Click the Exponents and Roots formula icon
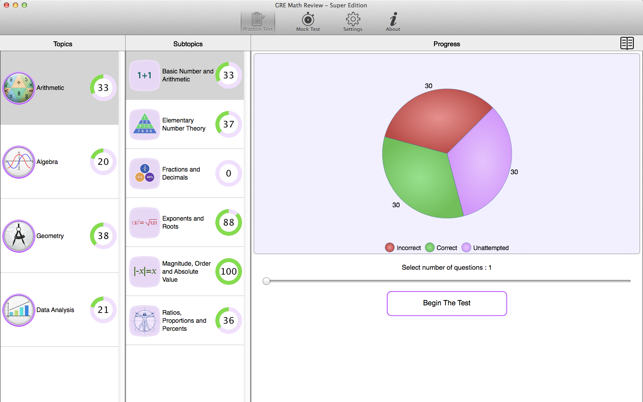Image resolution: width=643 pixels, height=402 pixels. pos(144,222)
